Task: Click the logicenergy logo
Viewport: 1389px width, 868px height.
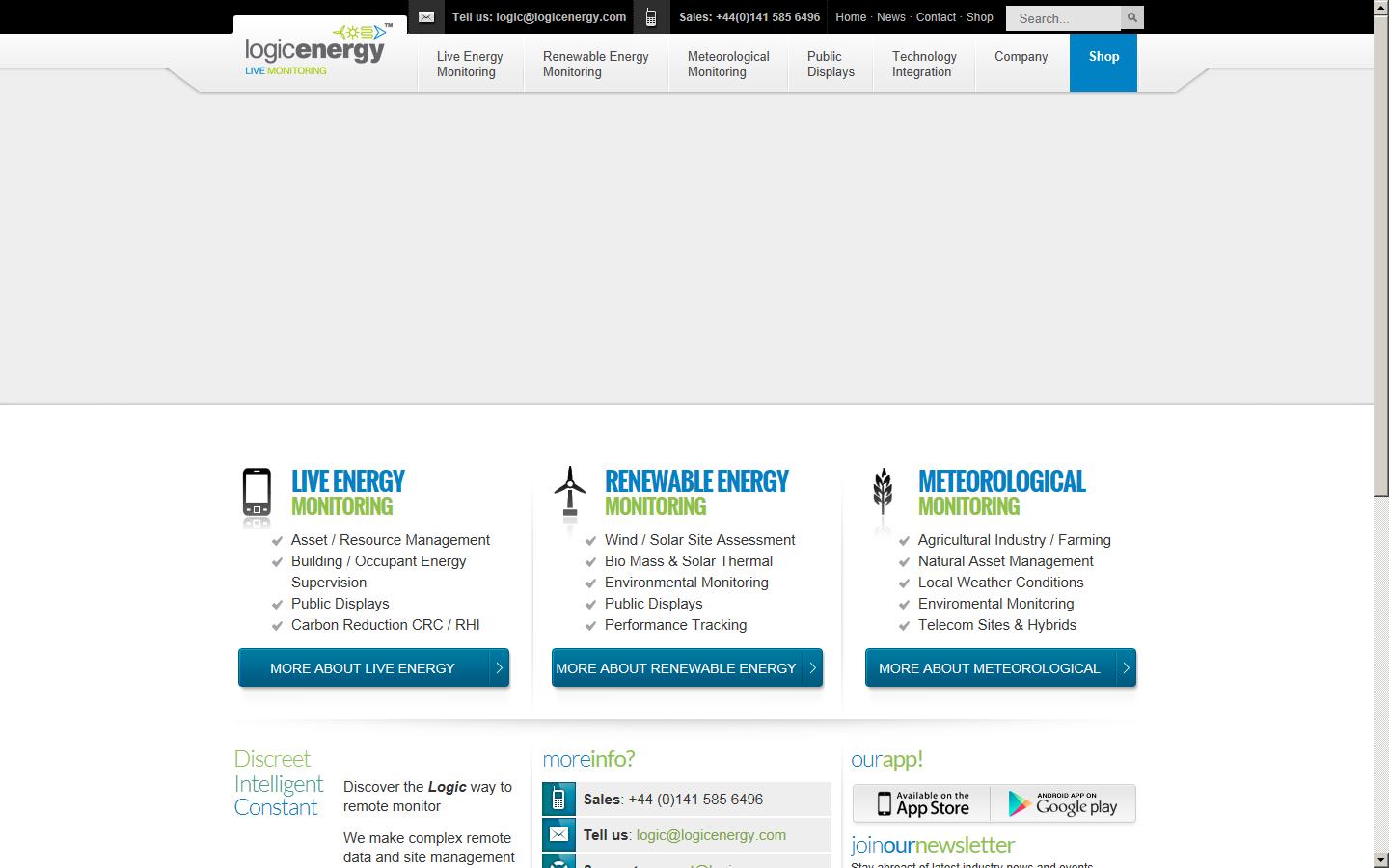Action: pyautogui.click(x=315, y=48)
